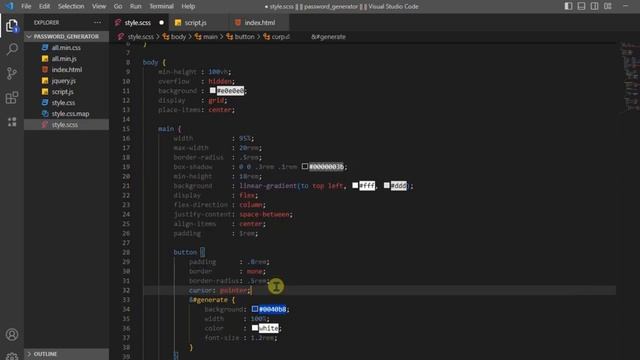Image resolution: width=640 pixels, height=360 pixels.
Task: Open color swatch for #ddd in gradient
Action: [x=387, y=186]
